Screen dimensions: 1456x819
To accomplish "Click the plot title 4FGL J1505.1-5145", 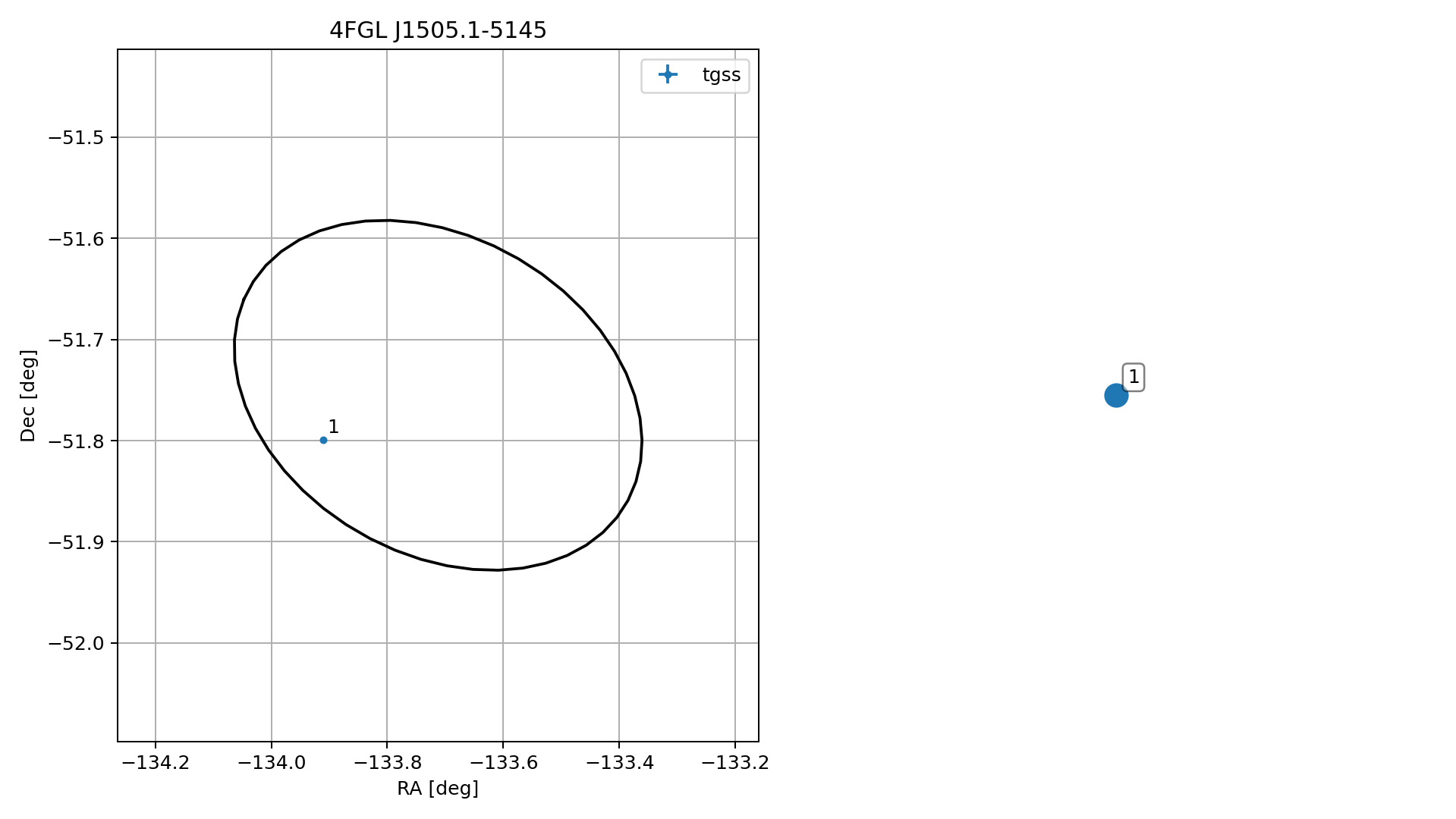I will point(438,30).
